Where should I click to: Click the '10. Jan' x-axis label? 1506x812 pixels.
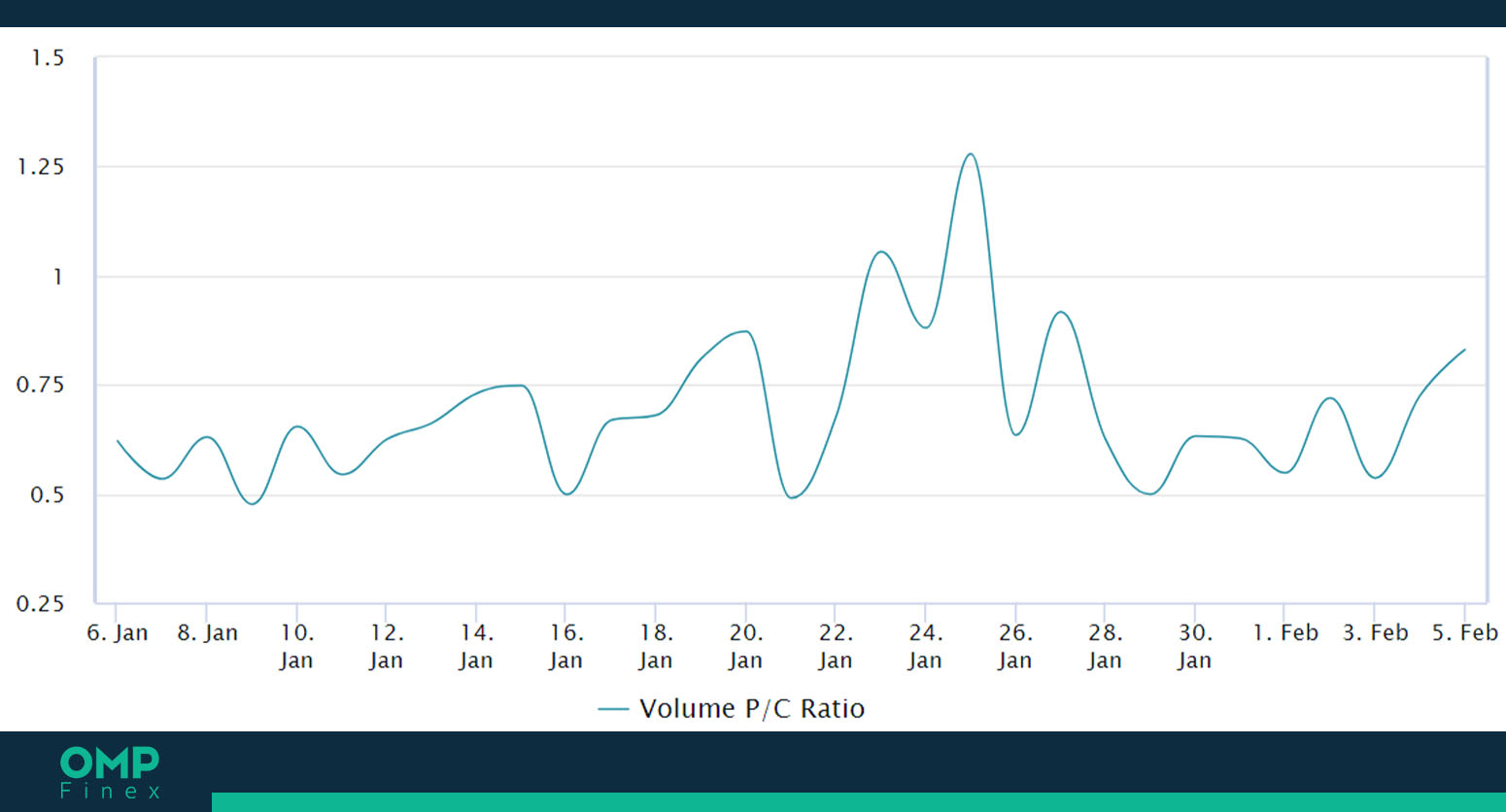[296, 647]
